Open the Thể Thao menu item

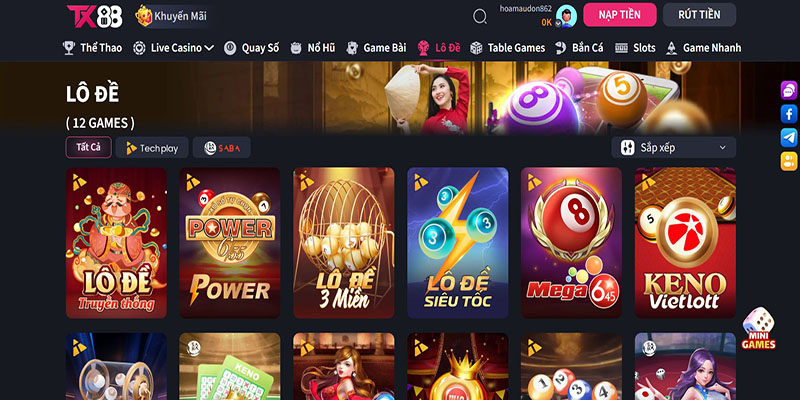(92, 48)
